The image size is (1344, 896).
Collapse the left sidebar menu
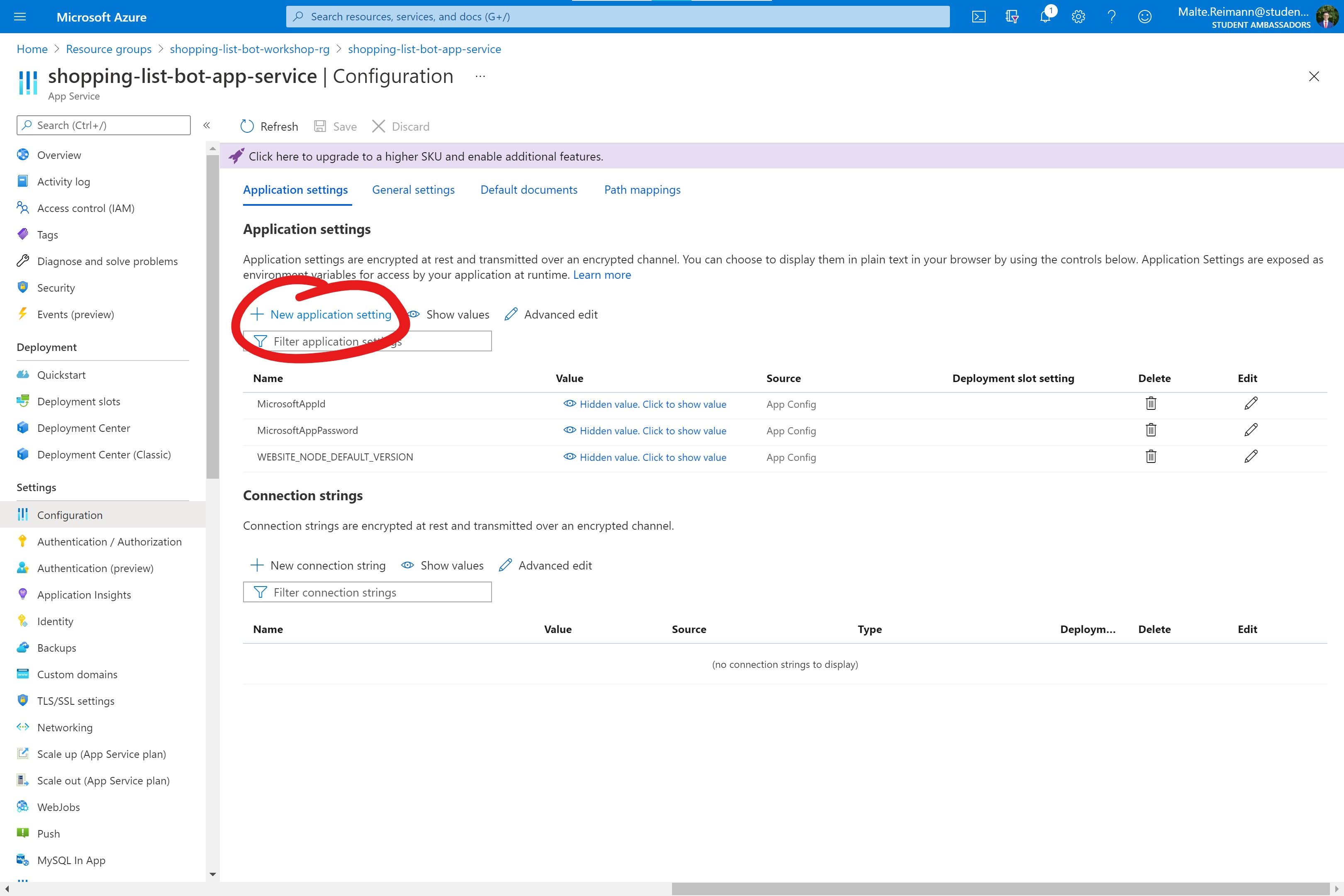[x=207, y=125]
